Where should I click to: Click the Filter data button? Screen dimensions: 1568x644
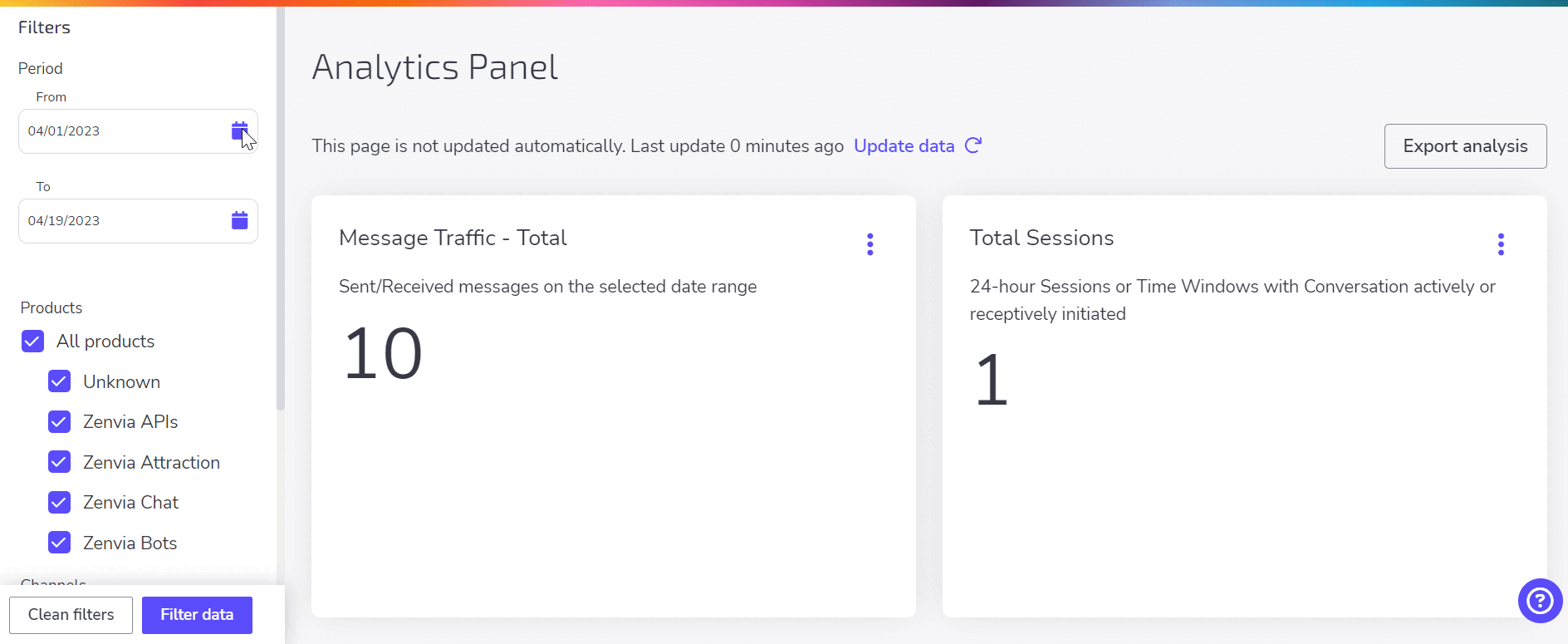pos(197,615)
